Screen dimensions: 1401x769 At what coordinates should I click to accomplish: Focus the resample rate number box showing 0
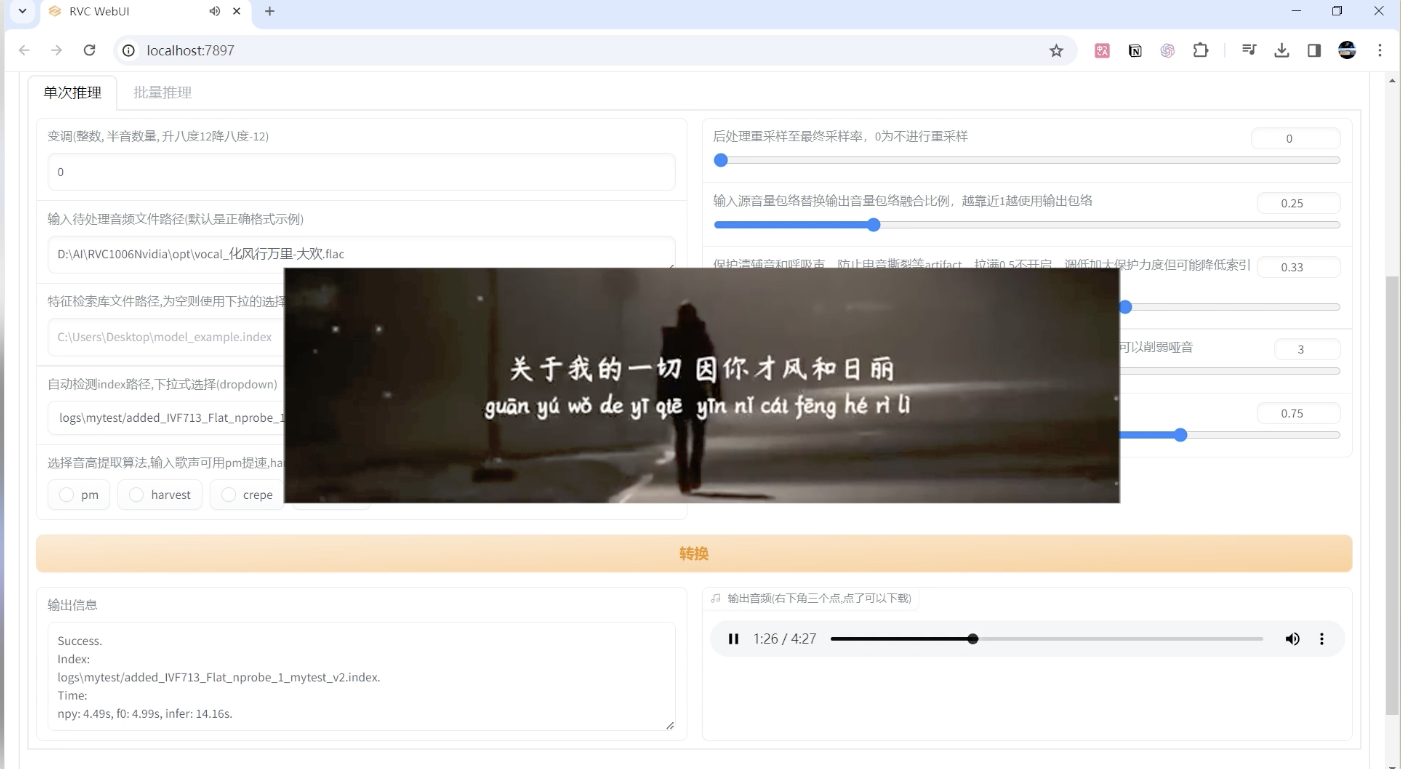pyautogui.click(x=1295, y=139)
